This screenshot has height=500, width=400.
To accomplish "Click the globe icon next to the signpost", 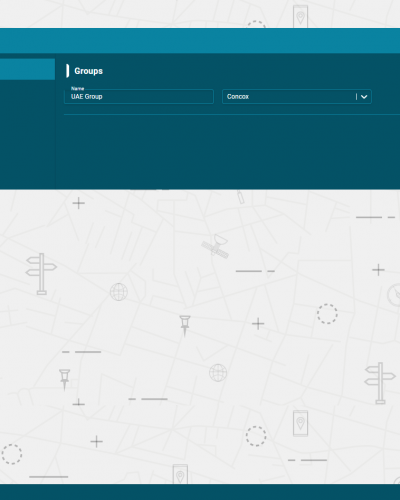I will 119,292.
